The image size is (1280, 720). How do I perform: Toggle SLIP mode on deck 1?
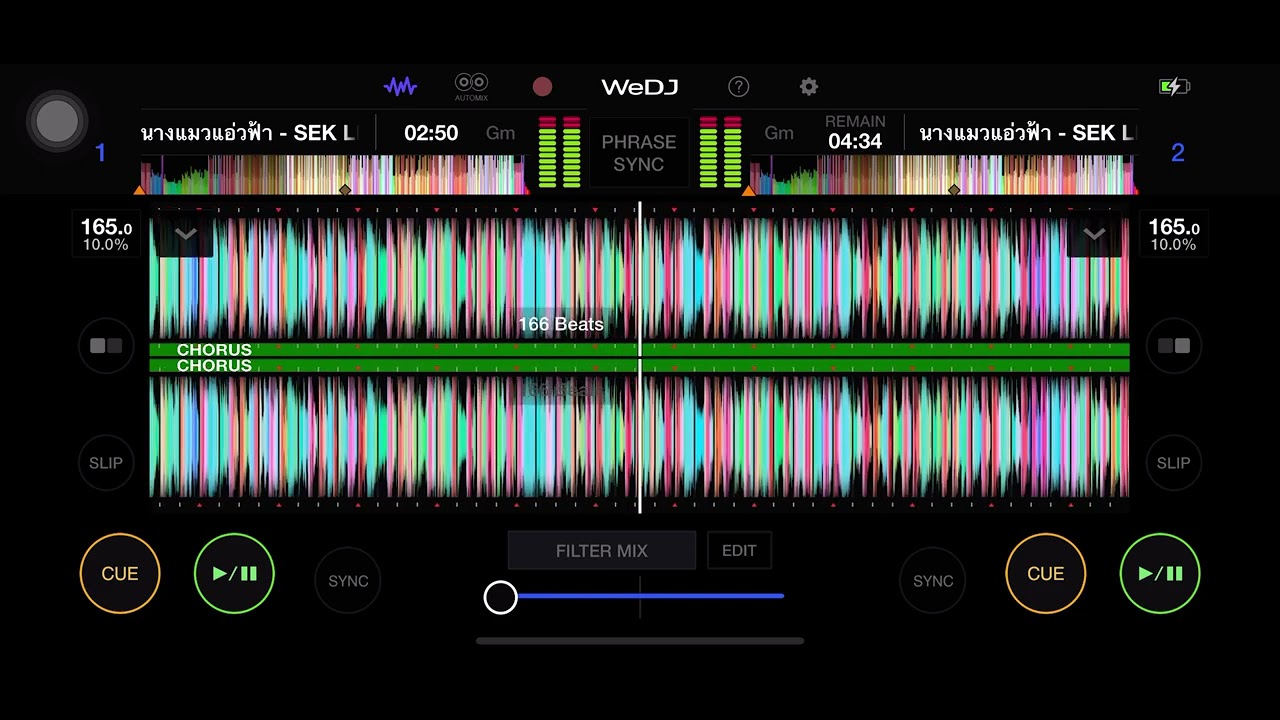[106, 463]
